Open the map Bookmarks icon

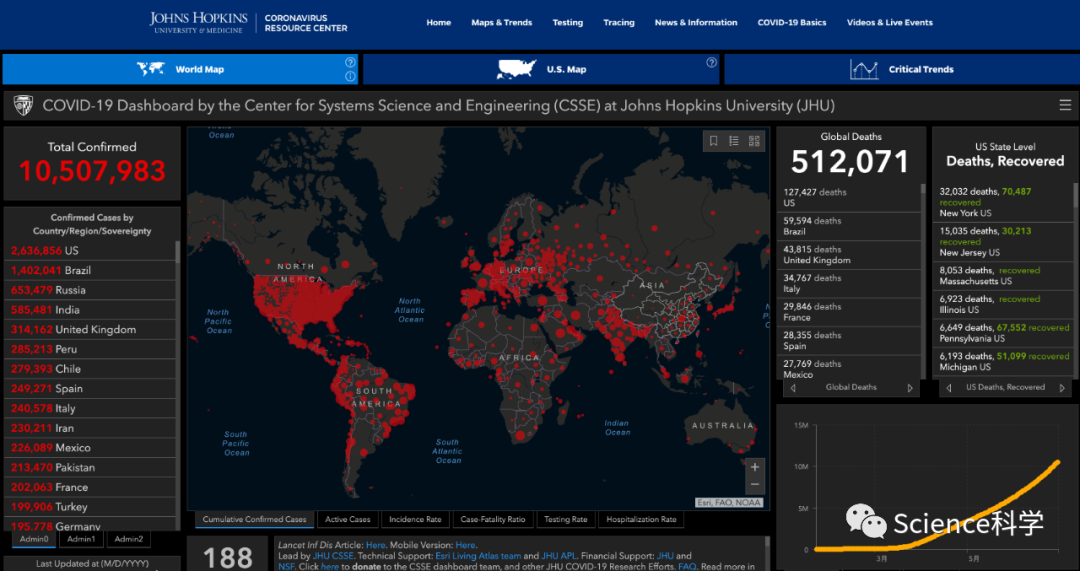(x=714, y=141)
